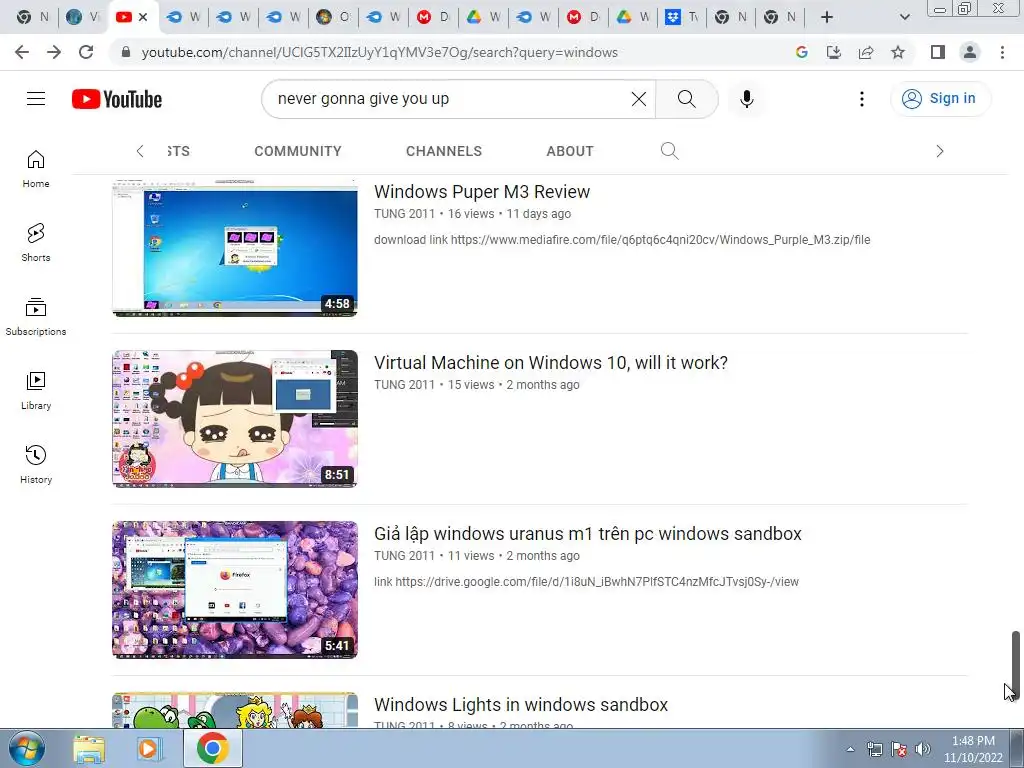This screenshot has width=1024, height=768.
Task: Click the Chrome taskbar button
Action: click(212, 749)
